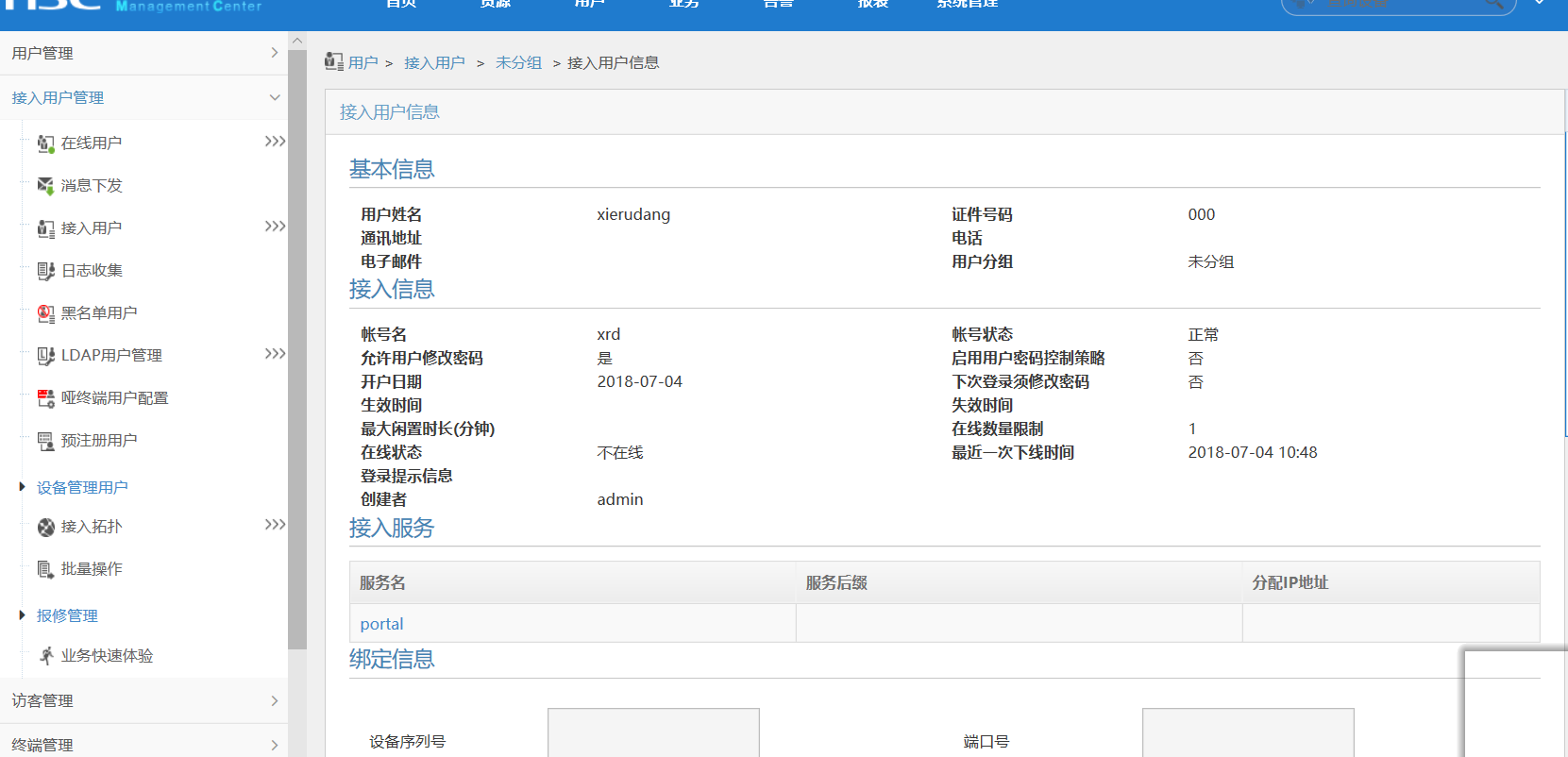Click the 帐号状态 value 正常
Screen dimensions: 1568x757
click(1203, 334)
